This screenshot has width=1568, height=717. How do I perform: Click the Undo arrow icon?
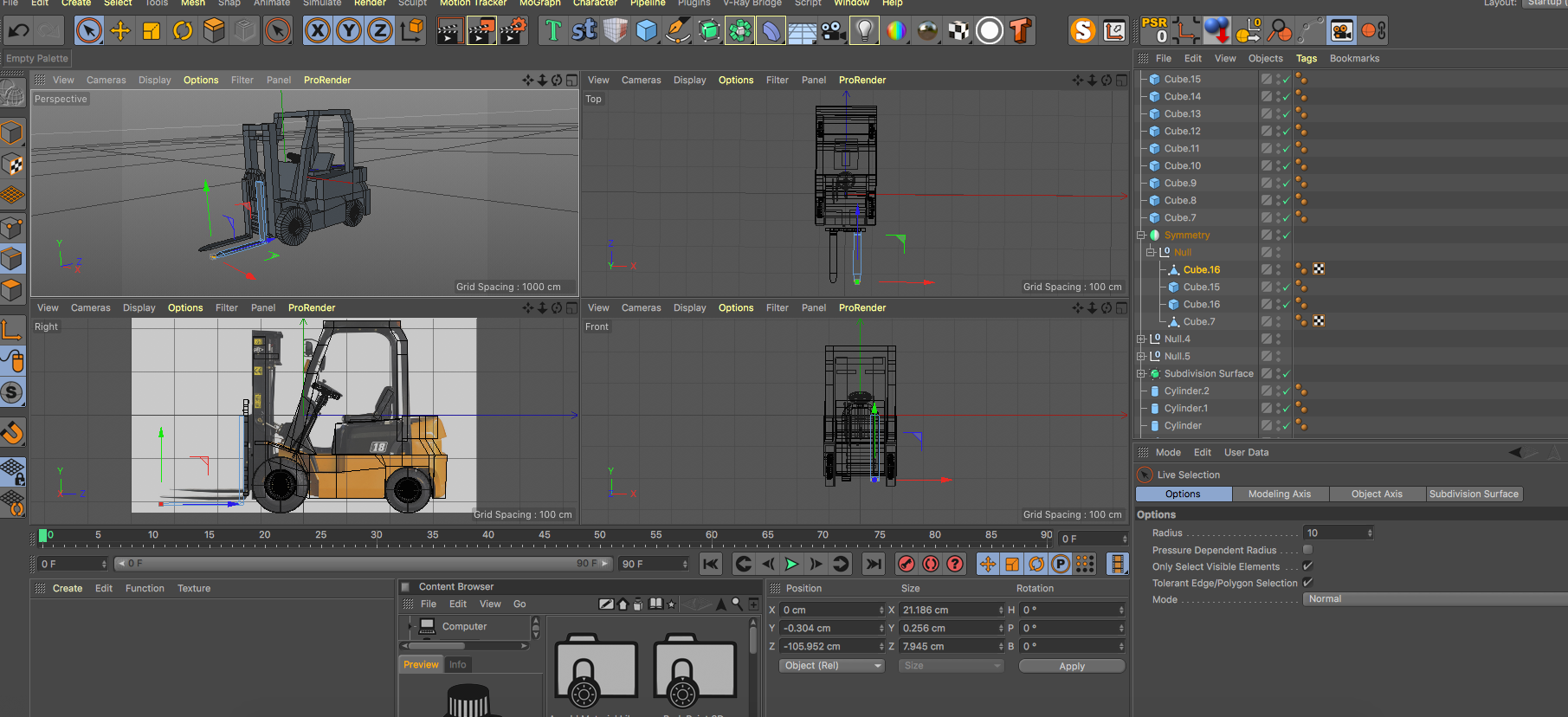(x=18, y=31)
